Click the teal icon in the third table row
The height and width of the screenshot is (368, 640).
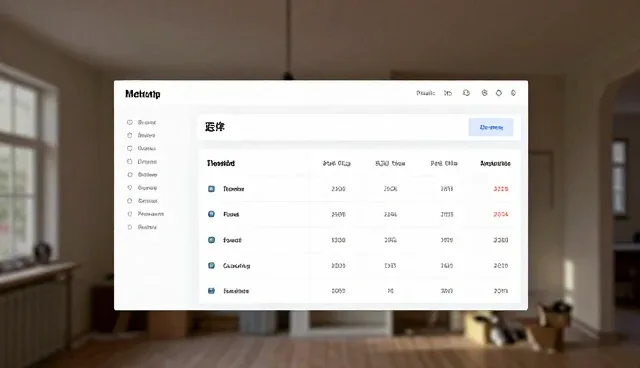(211, 240)
